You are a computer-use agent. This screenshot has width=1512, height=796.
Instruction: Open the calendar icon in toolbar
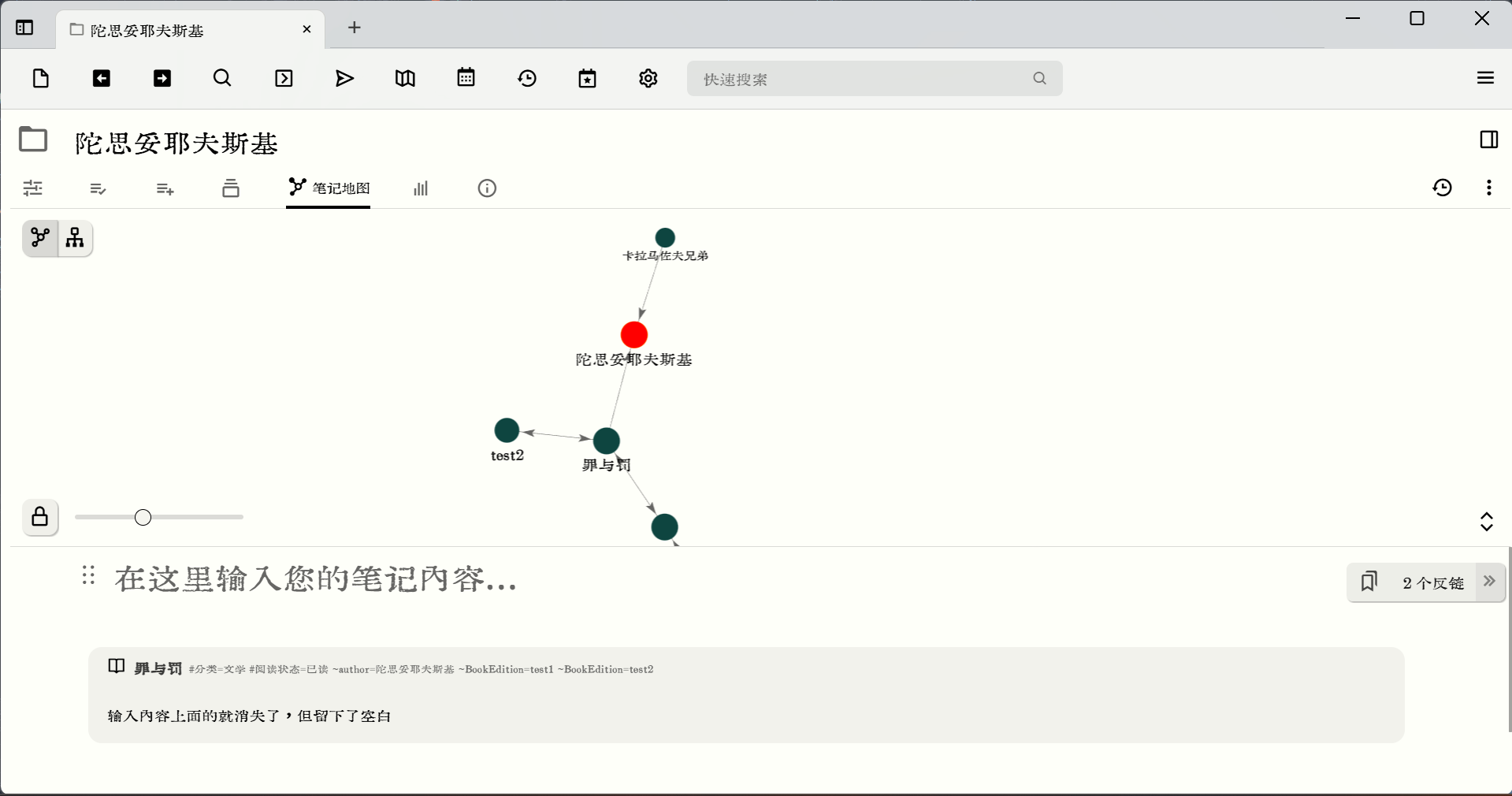(466, 78)
